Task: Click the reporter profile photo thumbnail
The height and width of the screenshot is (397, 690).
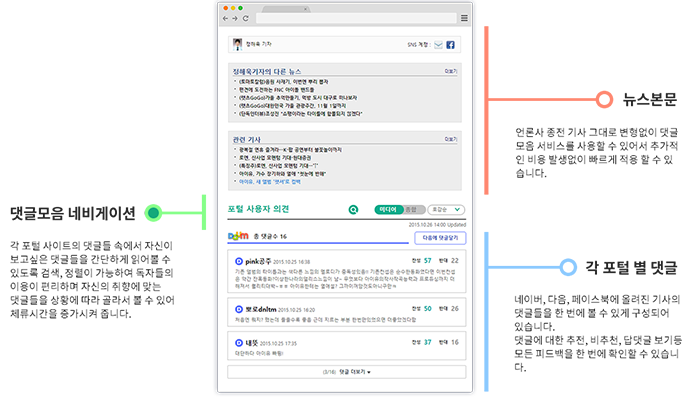Action: coord(238,44)
